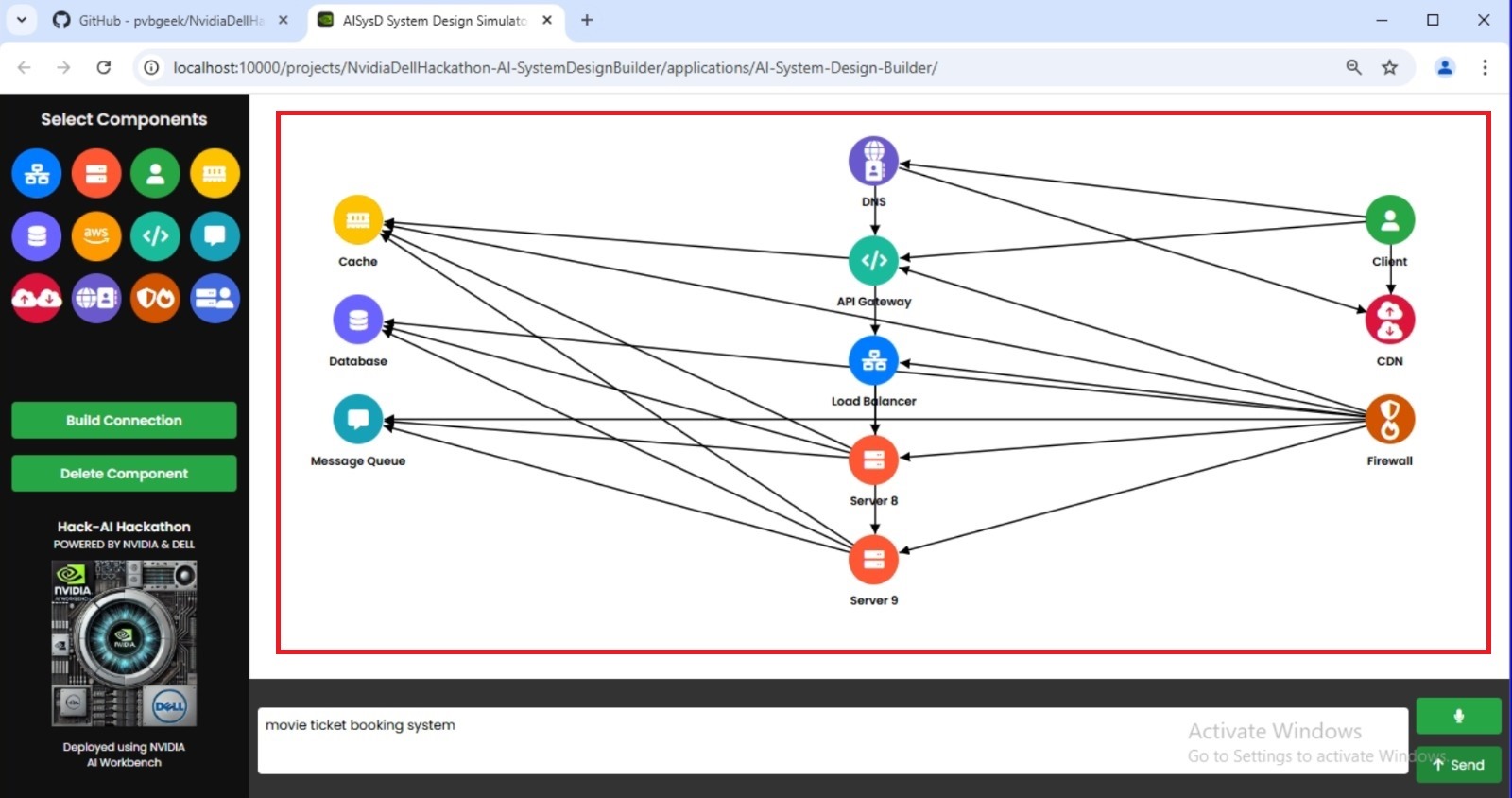The height and width of the screenshot is (798, 1512).
Task: Click the Message Queue node on the canvas
Action: [358, 420]
